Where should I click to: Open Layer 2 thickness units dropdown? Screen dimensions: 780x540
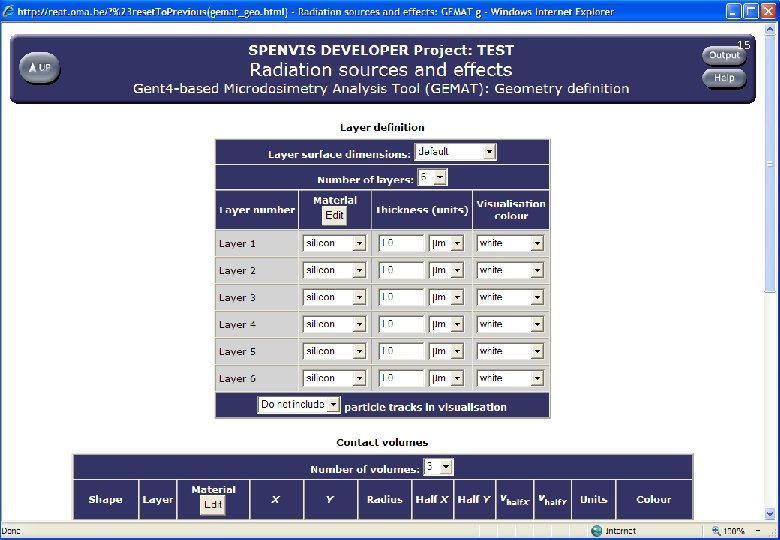pos(446,270)
